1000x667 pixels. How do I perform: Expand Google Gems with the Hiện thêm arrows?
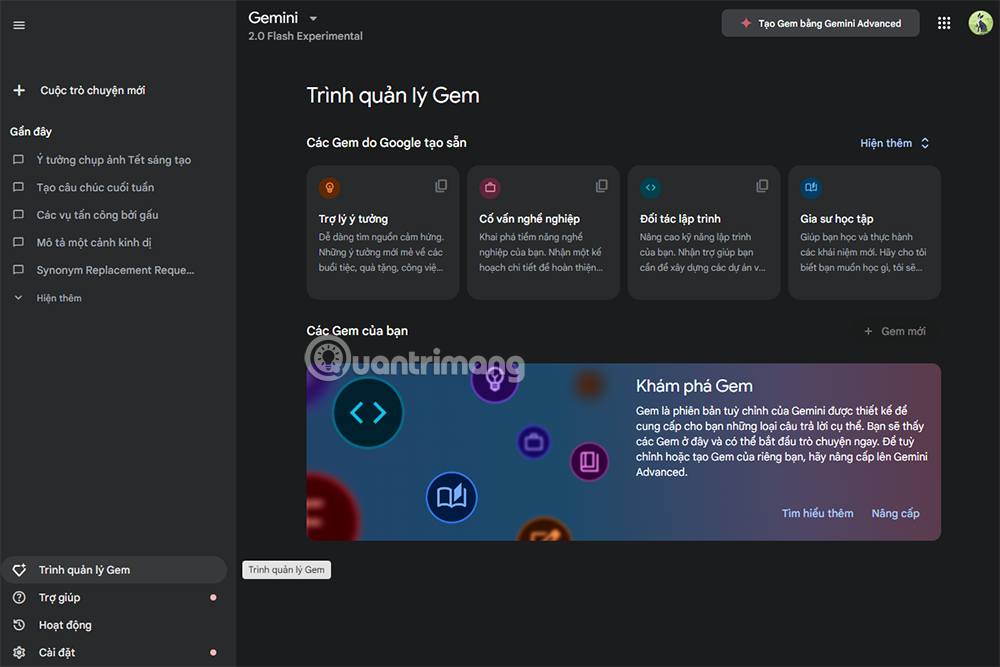pyautogui.click(x=925, y=143)
